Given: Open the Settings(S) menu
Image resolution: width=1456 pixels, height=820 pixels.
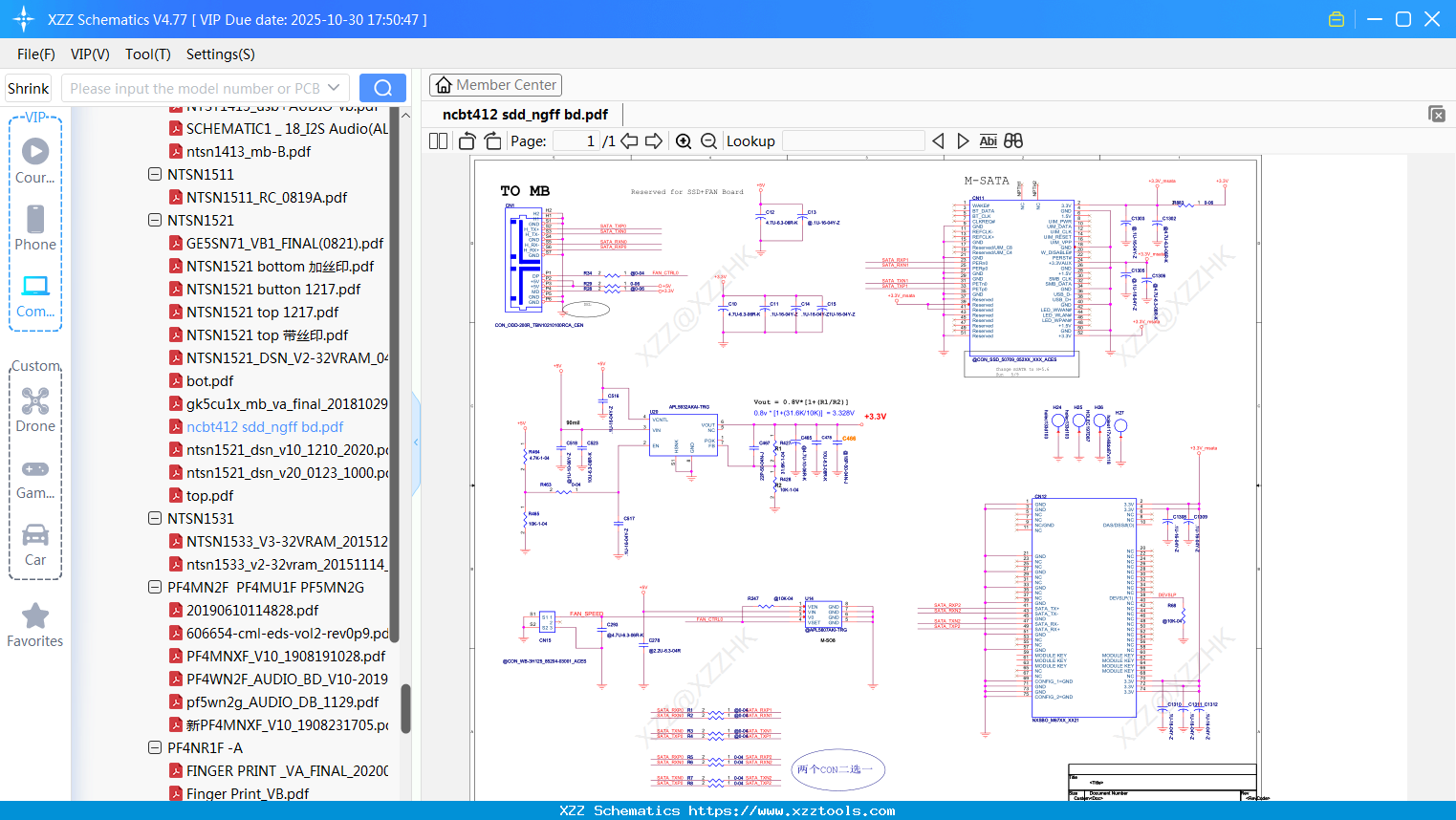Looking at the screenshot, I should [x=220, y=54].
